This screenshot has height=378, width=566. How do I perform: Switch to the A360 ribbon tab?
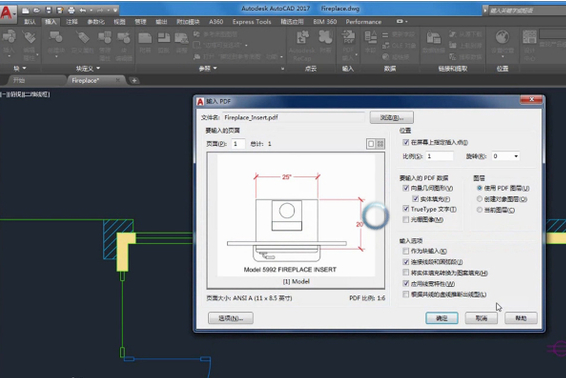[216, 22]
